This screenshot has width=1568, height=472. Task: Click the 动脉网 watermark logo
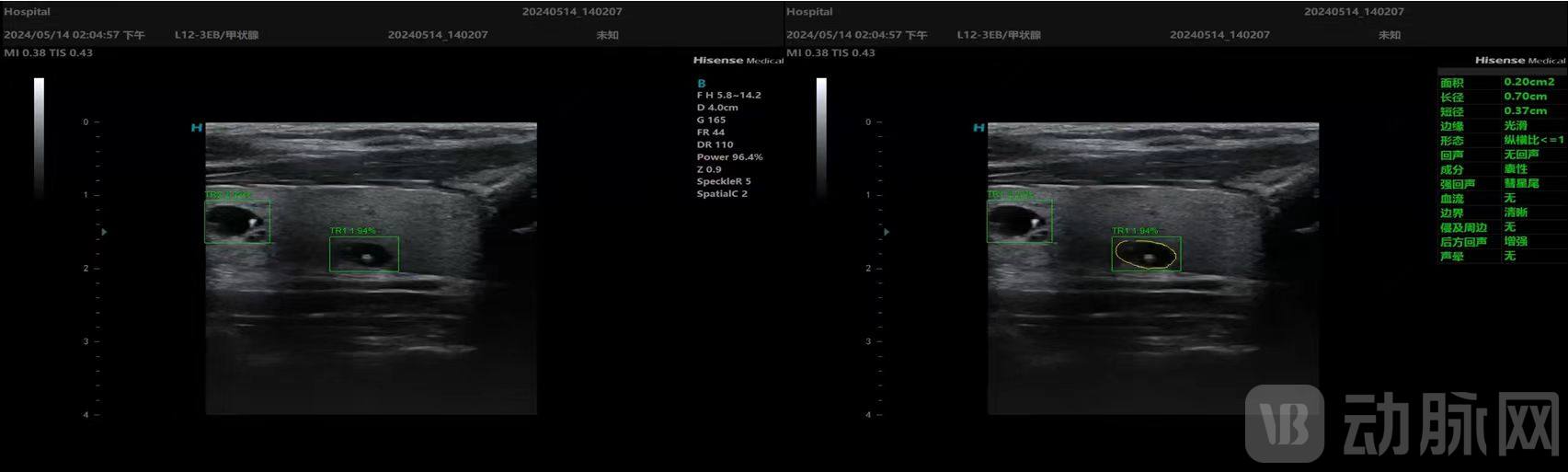1404,425
